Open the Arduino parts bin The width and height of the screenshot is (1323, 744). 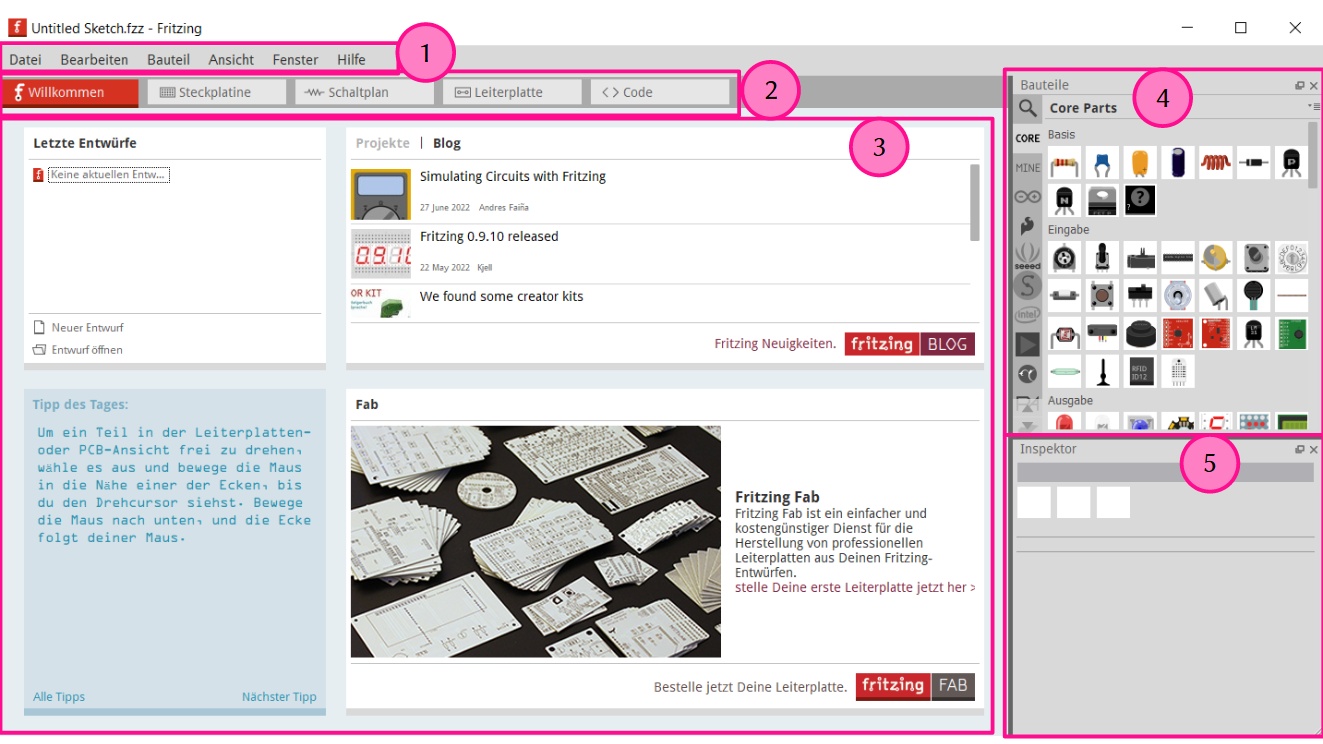tap(1028, 197)
